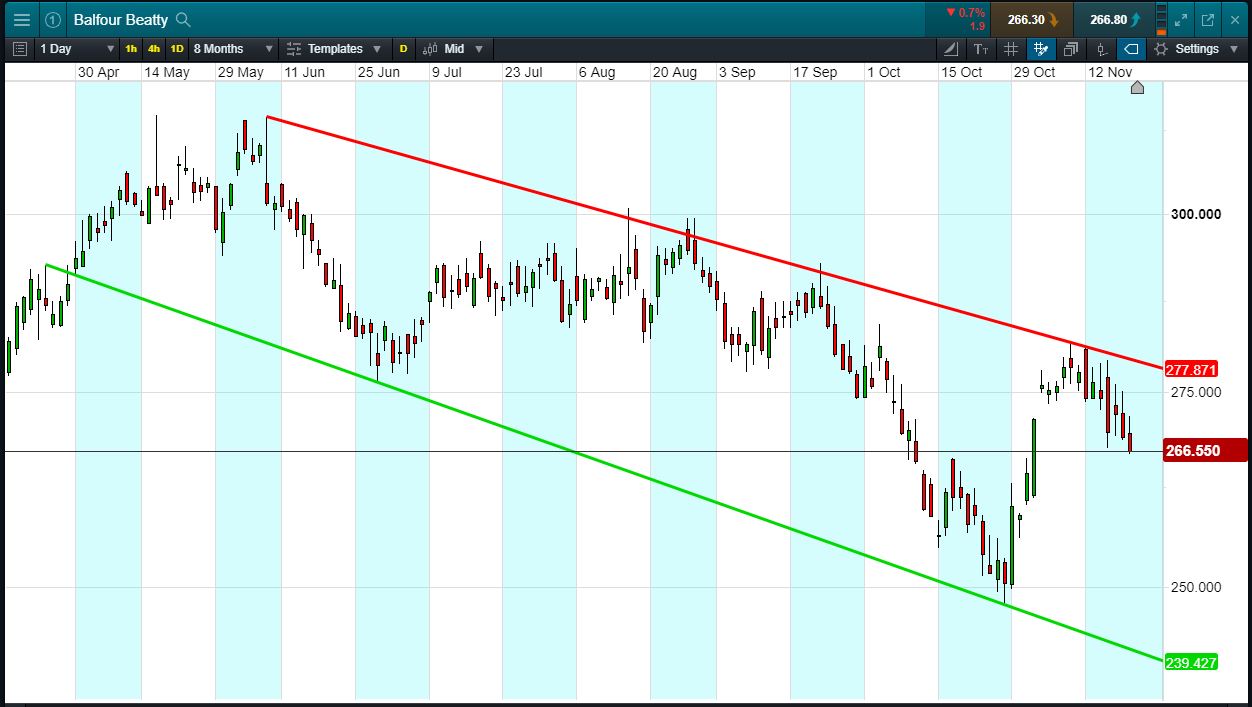The height and width of the screenshot is (707, 1252).
Task: Open the drawing tools triangle icon
Action: 951,48
